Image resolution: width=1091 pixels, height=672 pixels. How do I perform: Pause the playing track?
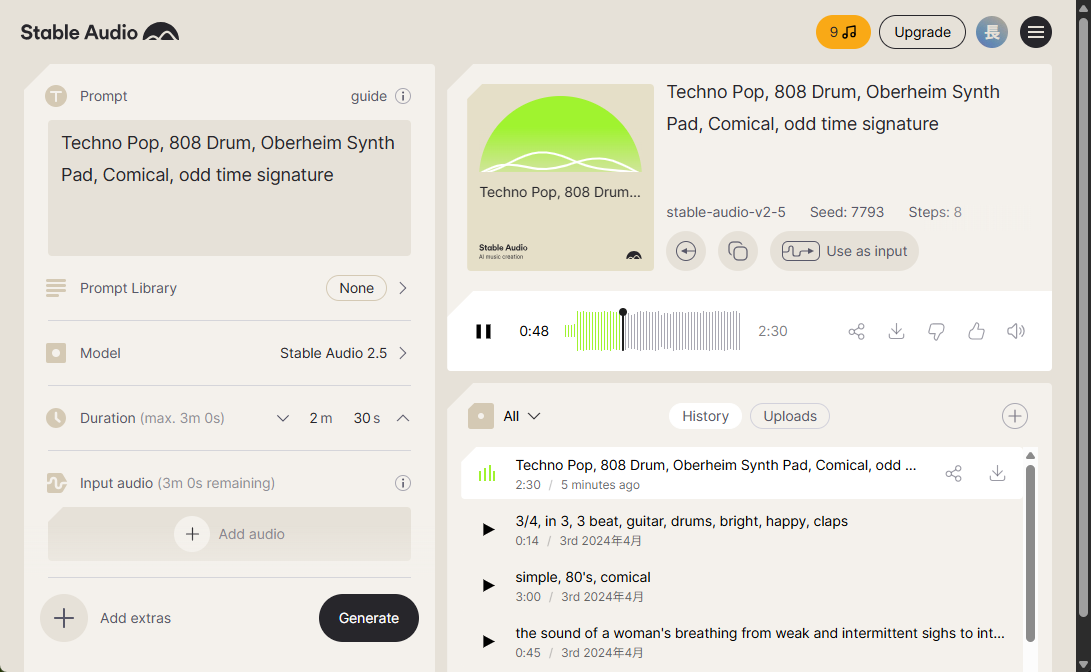[x=483, y=331]
